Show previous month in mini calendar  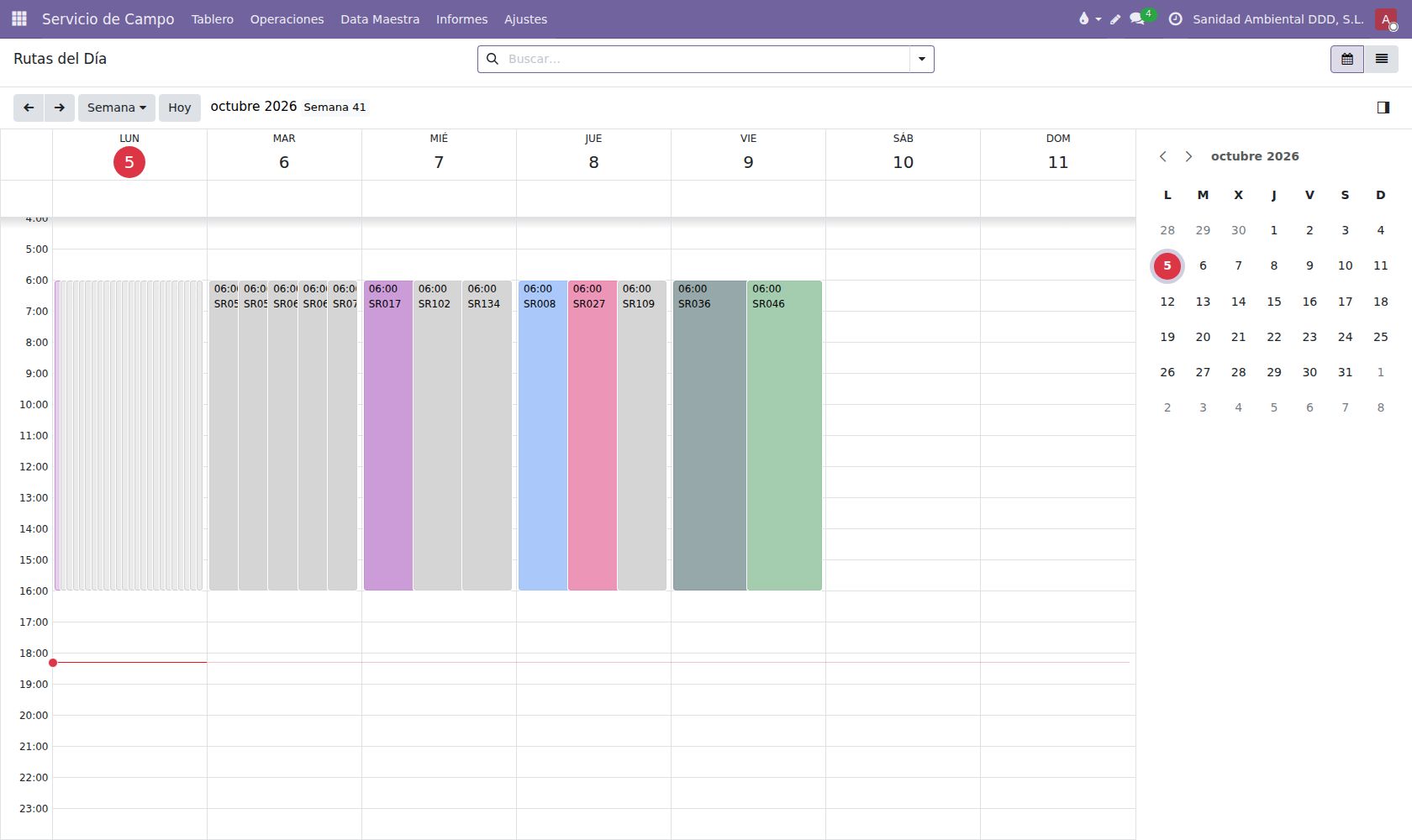point(1163,156)
